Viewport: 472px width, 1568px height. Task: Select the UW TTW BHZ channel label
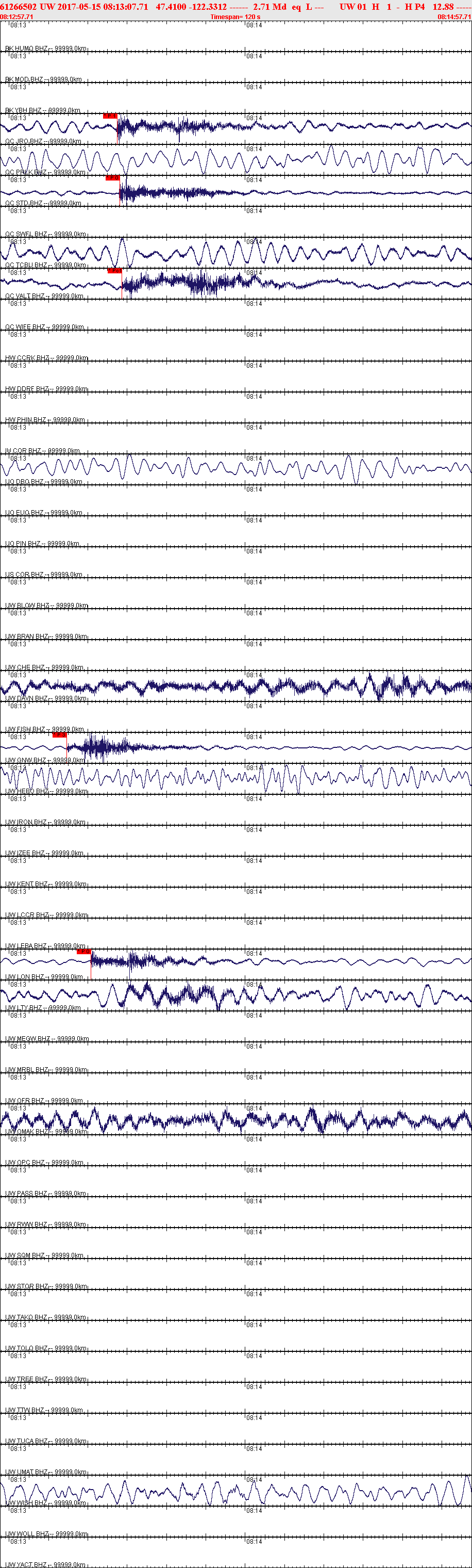click(x=44, y=1410)
